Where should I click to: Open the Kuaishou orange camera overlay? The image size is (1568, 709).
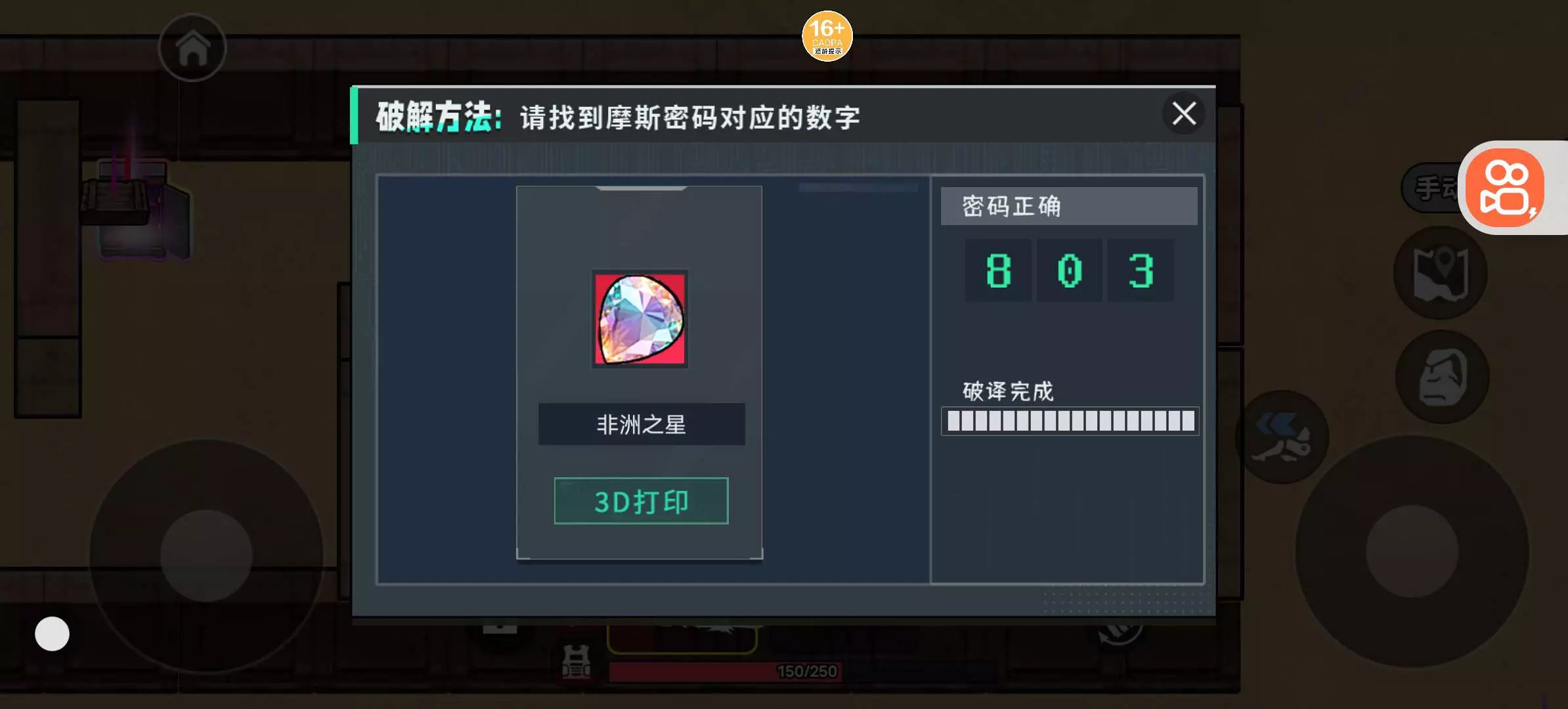1506,188
